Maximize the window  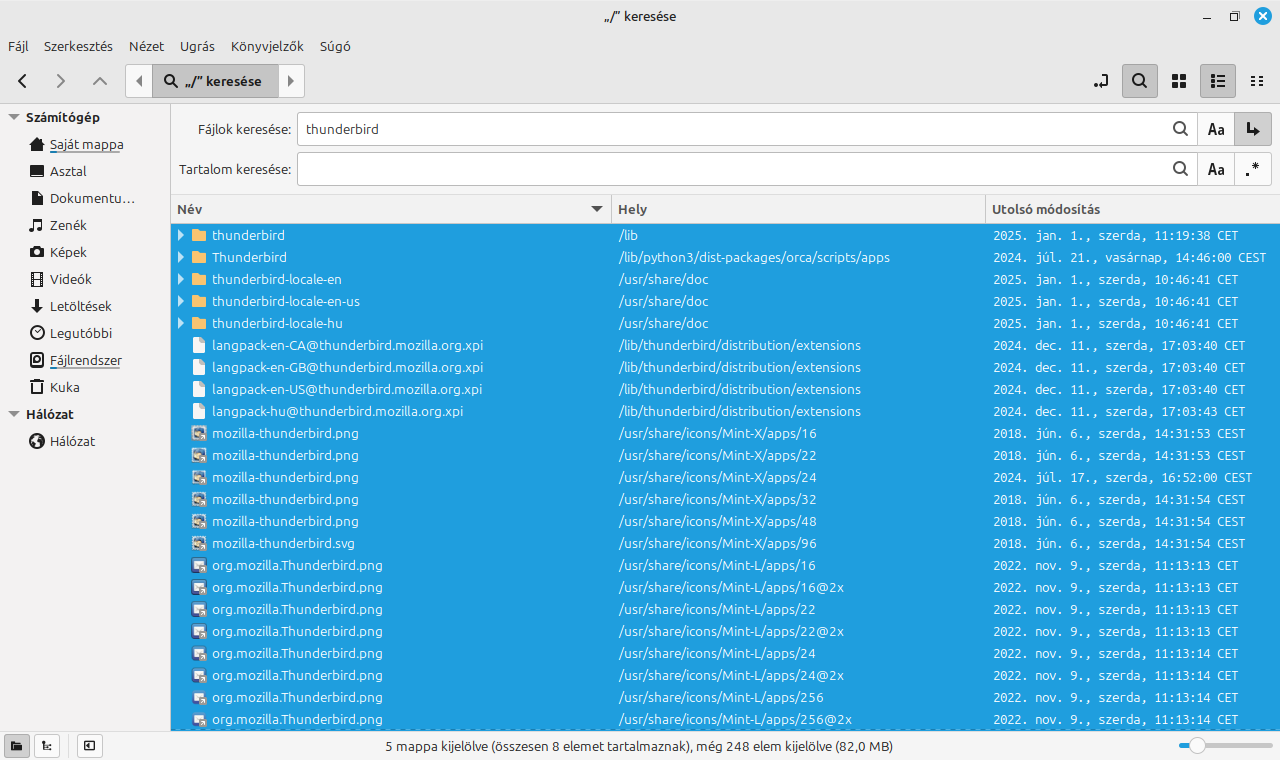click(x=1235, y=16)
